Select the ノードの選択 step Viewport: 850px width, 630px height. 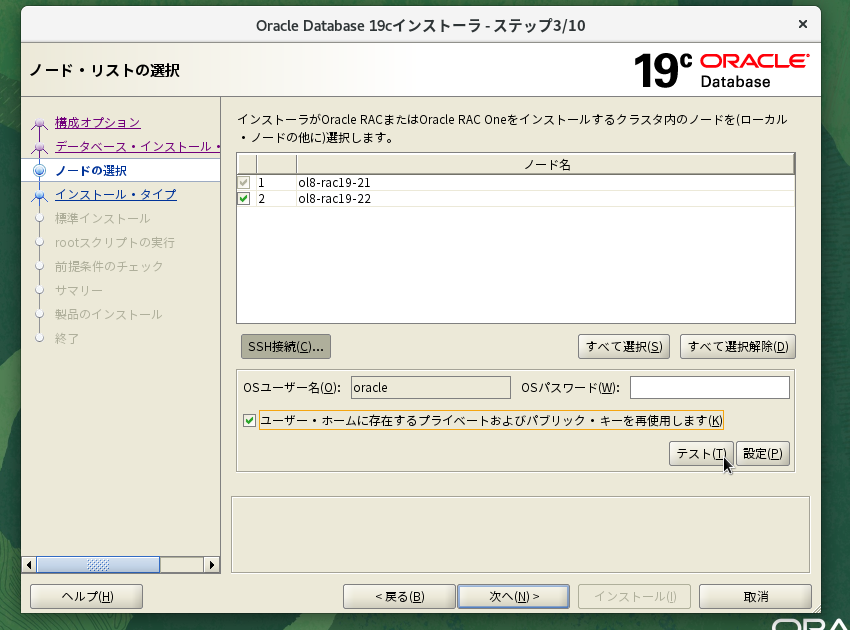coord(91,171)
